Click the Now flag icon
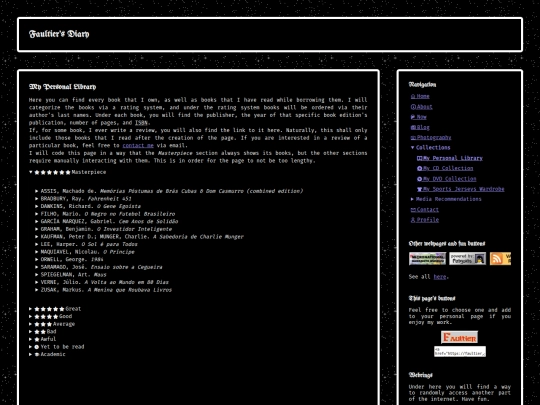540x405 pixels. coord(413,117)
